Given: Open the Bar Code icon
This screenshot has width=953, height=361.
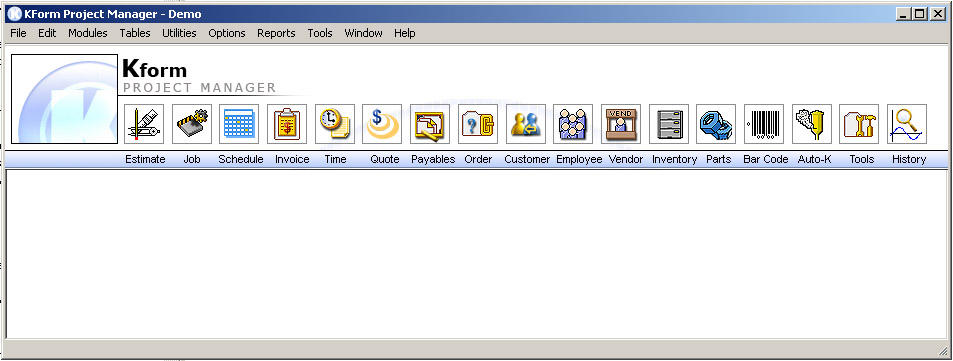Looking at the screenshot, I should [x=764, y=124].
